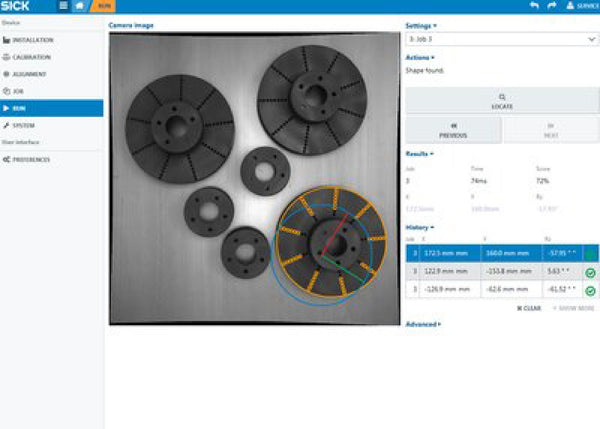Click the Previous button
The width and height of the screenshot is (600, 429).
pyautogui.click(x=453, y=129)
